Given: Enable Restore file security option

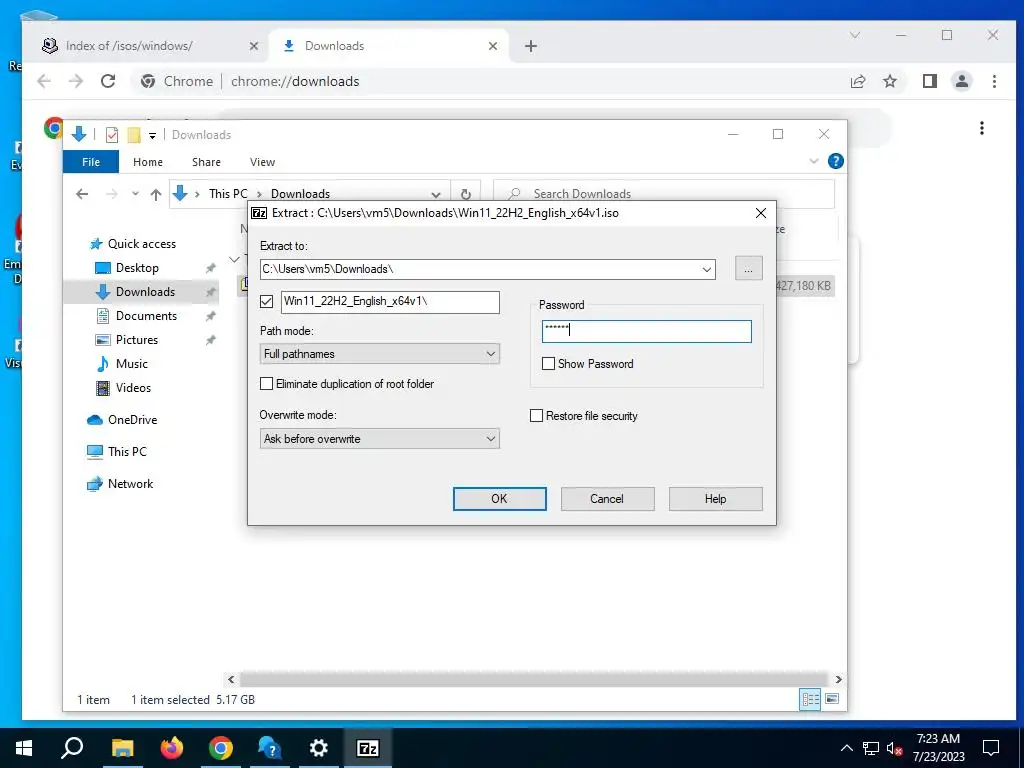Looking at the screenshot, I should pos(536,416).
